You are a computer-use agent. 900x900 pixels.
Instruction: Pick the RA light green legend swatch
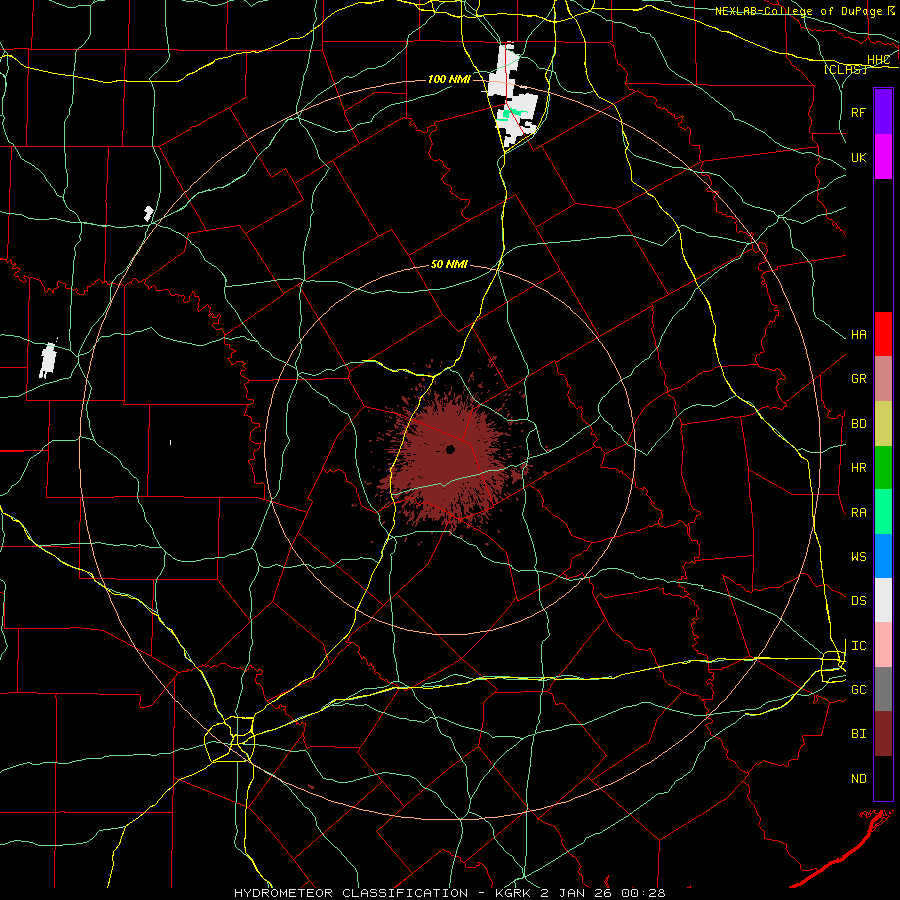point(883,512)
